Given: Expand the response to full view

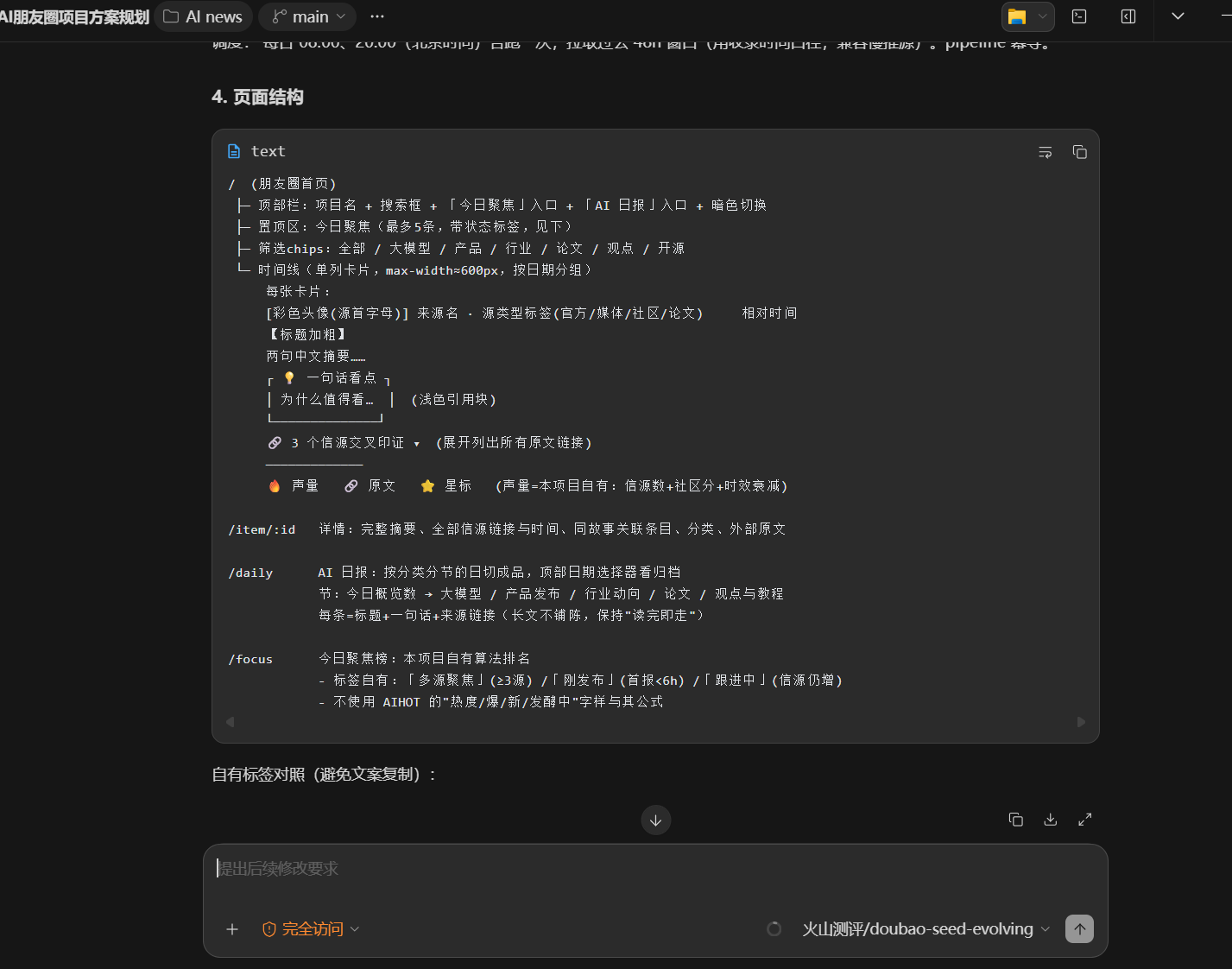Looking at the screenshot, I should pyautogui.click(x=1085, y=820).
